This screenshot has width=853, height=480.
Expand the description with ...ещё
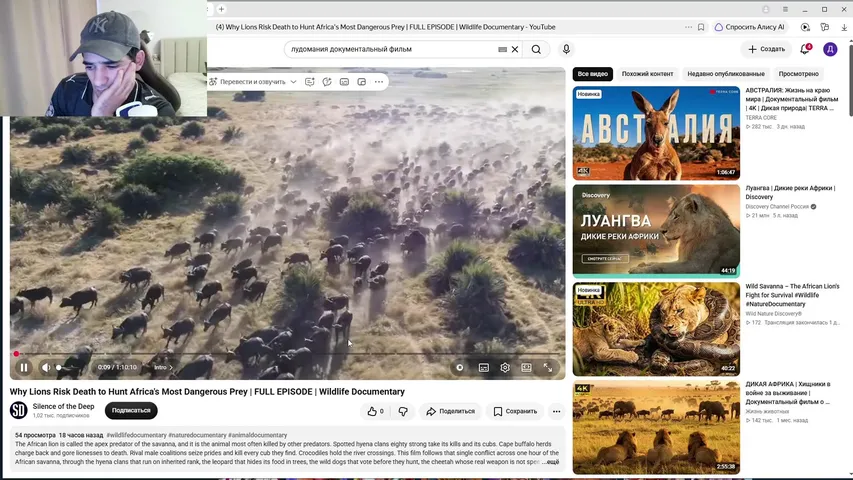pyautogui.click(x=551, y=461)
